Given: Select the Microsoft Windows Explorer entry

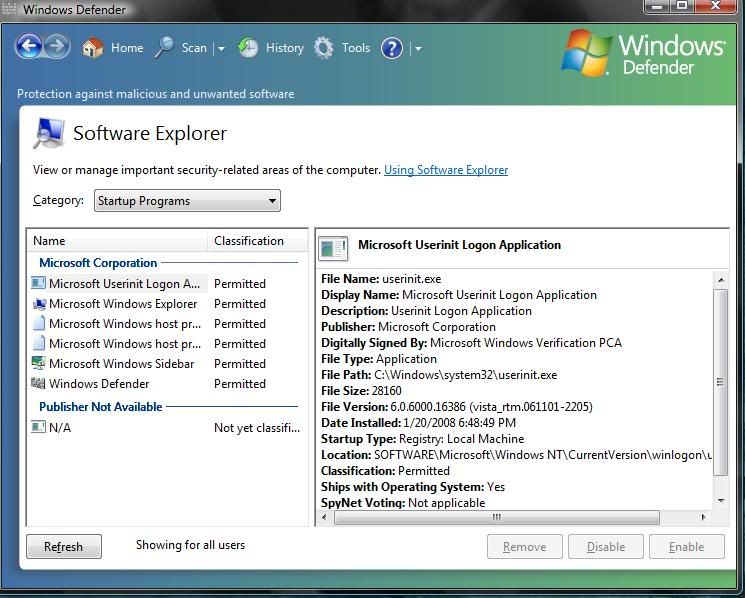Looking at the screenshot, I should tap(123, 304).
